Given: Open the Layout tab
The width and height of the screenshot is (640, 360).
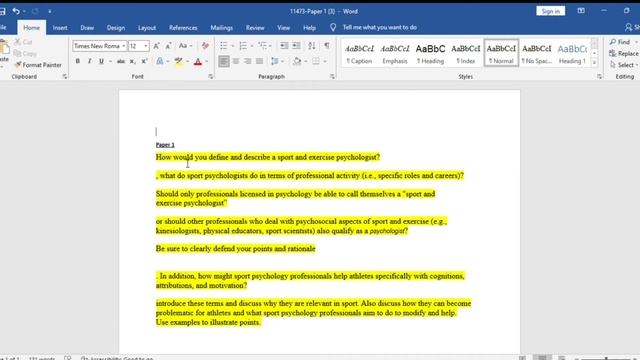Looking at the screenshot, I should (x=147, y=28).
